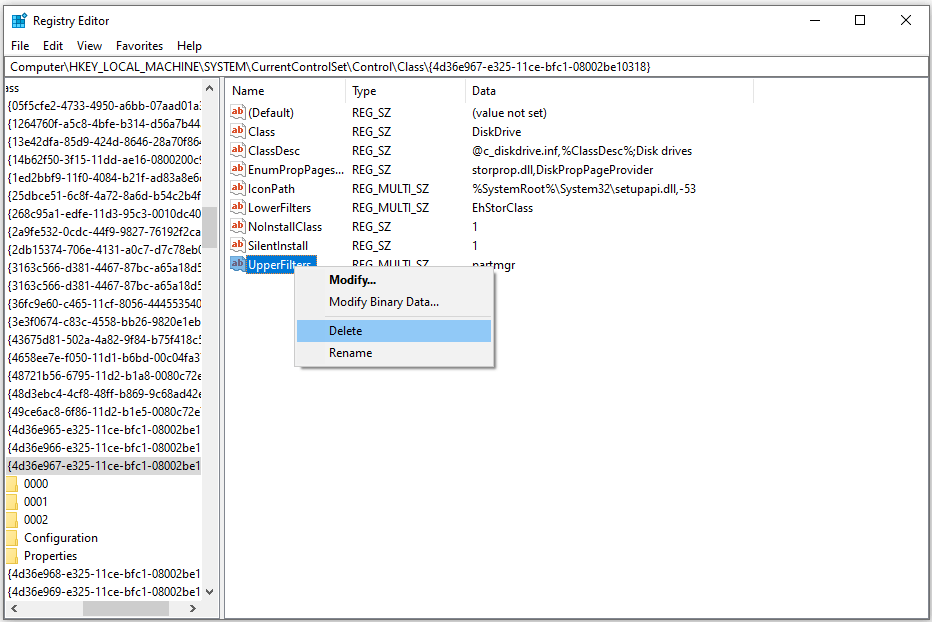Viewport: 932px width, 622px height.
Task: Open the View menu
Action: coord(89,45)
